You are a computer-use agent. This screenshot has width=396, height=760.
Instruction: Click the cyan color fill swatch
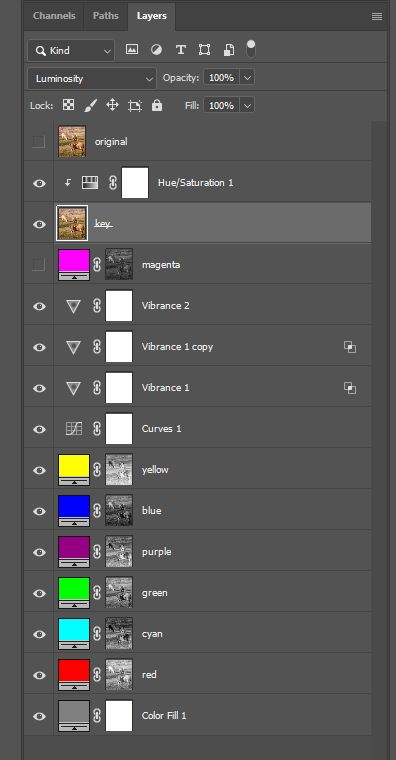74,633
